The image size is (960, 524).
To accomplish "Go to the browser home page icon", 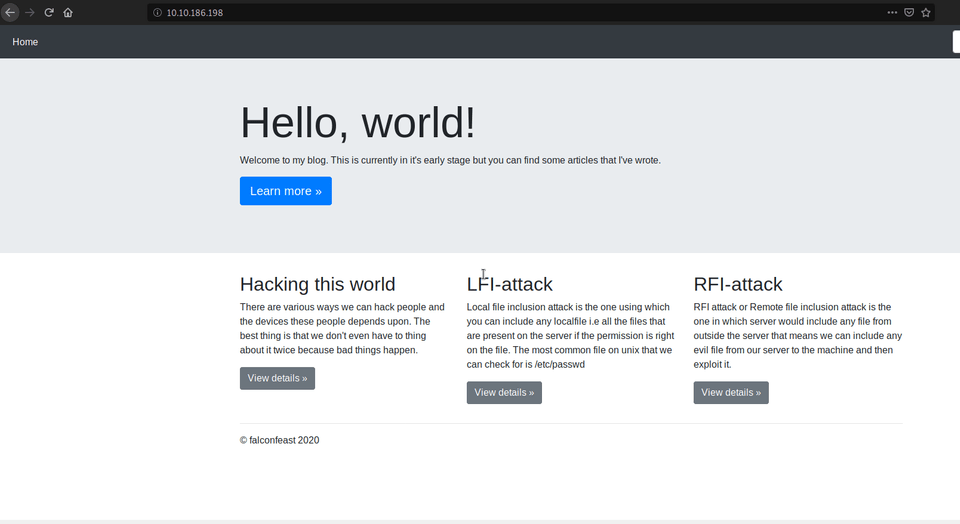I will pos(68,12).
